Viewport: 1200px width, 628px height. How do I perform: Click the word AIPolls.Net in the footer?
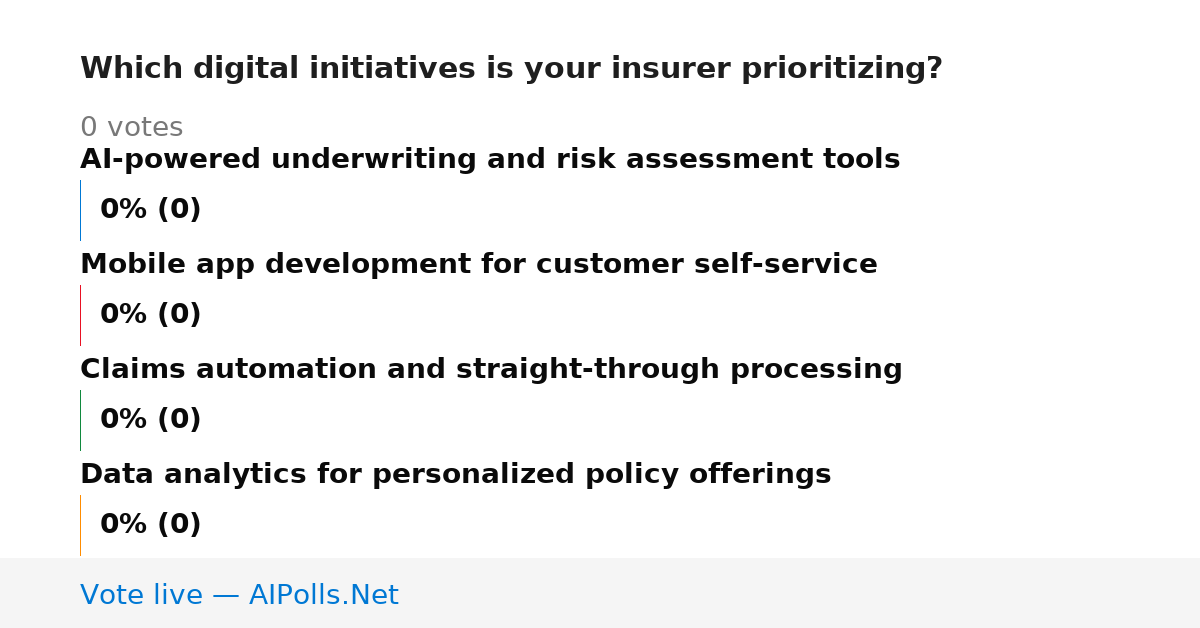pyautogui.click(x=323, y=595)
